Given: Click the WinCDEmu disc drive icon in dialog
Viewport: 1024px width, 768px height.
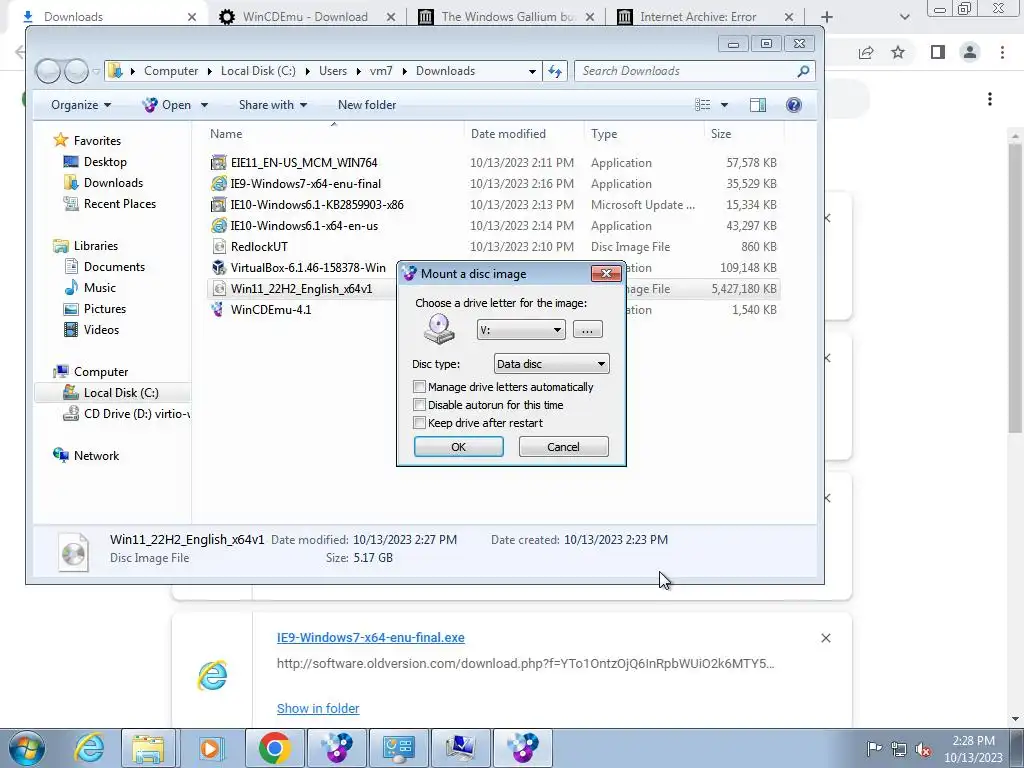Looking at the screenshot, I should (x=439, y=328).
